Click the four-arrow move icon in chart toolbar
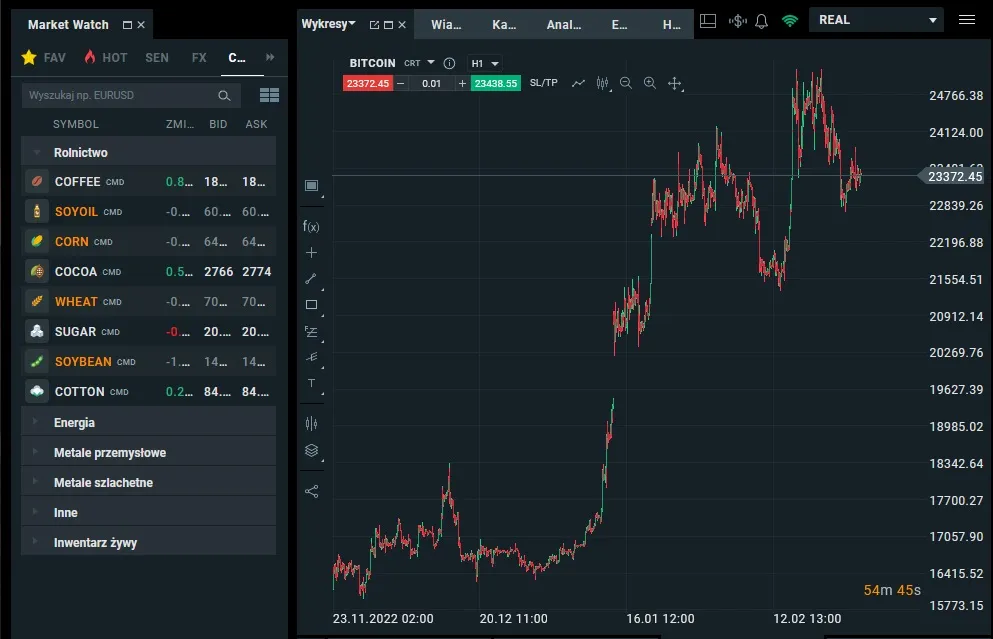993x639 pixels. click(x=674, y=83)
